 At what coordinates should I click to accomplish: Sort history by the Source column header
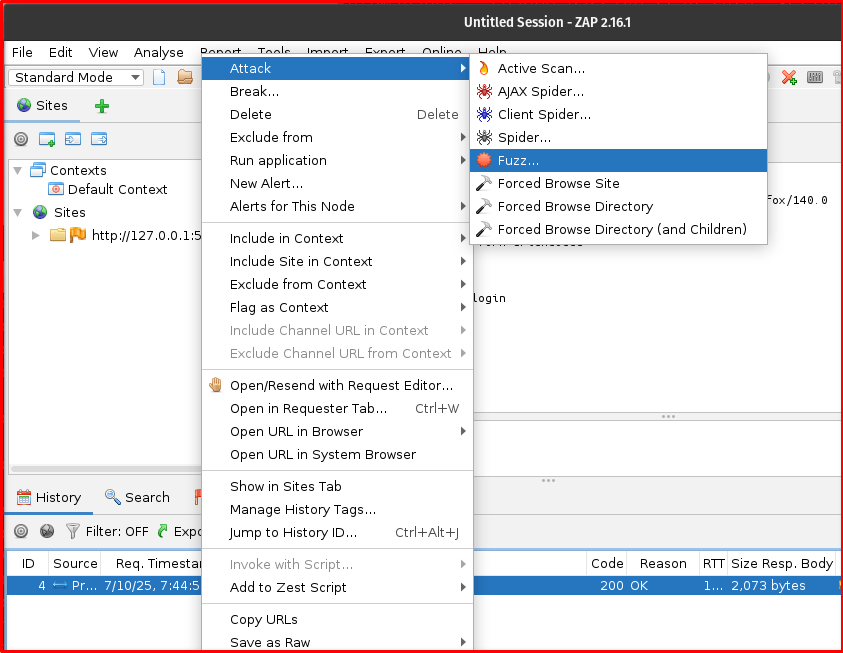pyautogui.click(x=75, y=563)
